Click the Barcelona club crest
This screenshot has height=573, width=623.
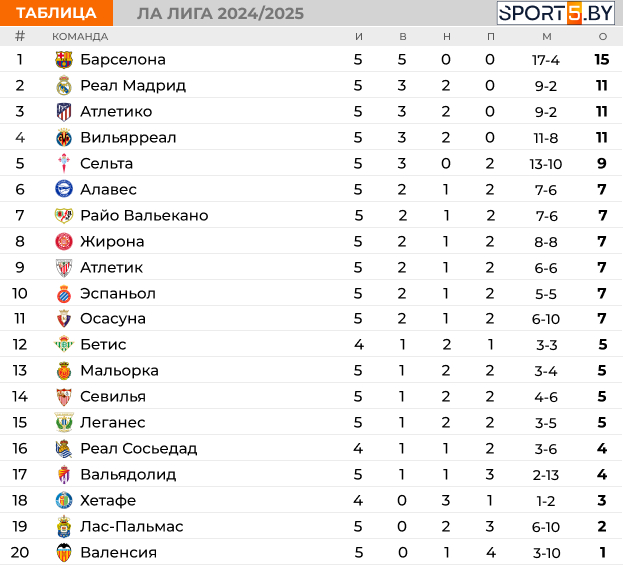point(64,60)
